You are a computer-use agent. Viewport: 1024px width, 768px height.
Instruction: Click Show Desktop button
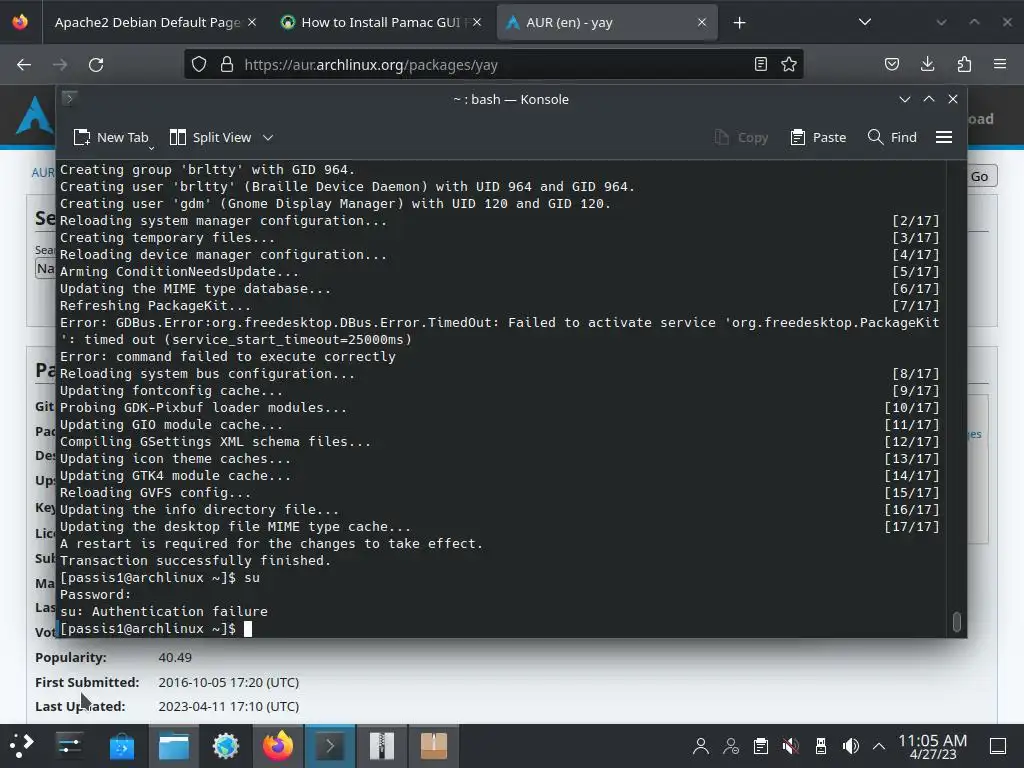[x=998, y=746]
